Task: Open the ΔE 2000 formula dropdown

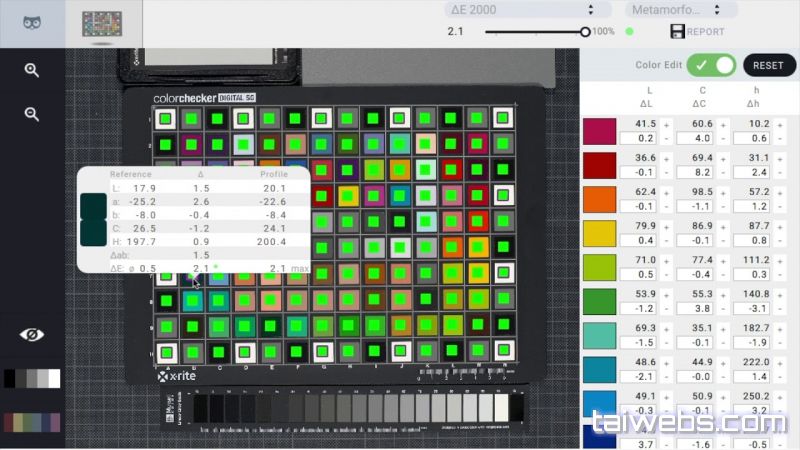Action: pyautogui.click(x=520, y=10)
